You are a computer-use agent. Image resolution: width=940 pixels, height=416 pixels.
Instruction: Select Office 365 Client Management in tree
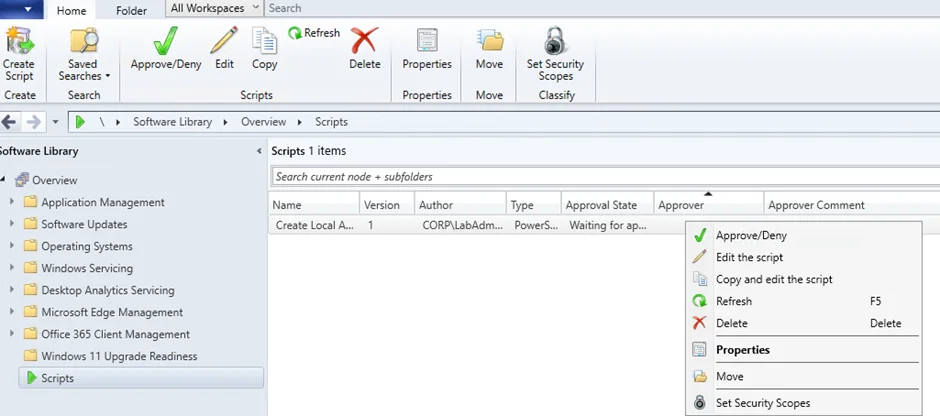click(x=115, y=334)
